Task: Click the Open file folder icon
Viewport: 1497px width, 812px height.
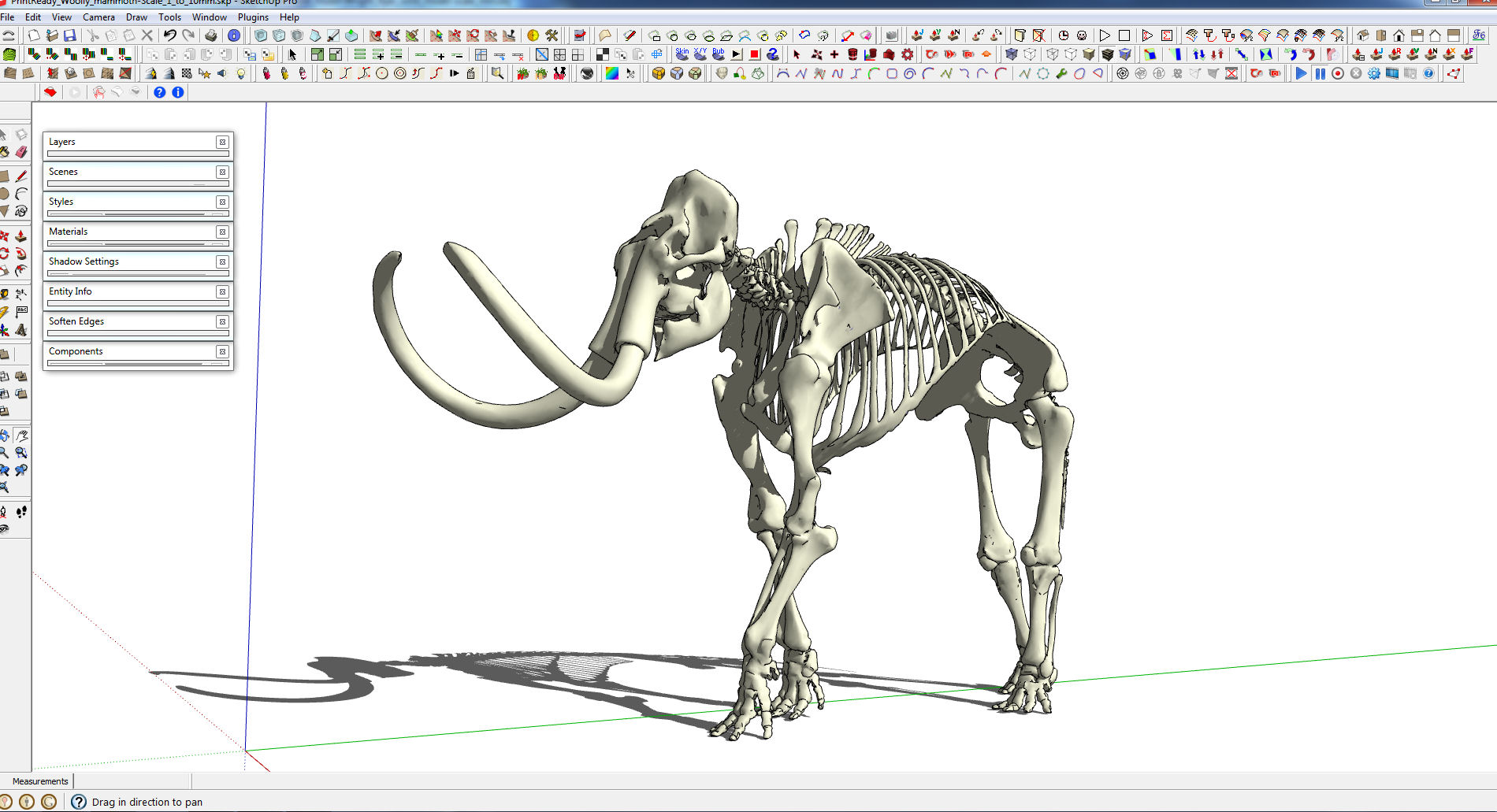Action: tap(52, 35)
